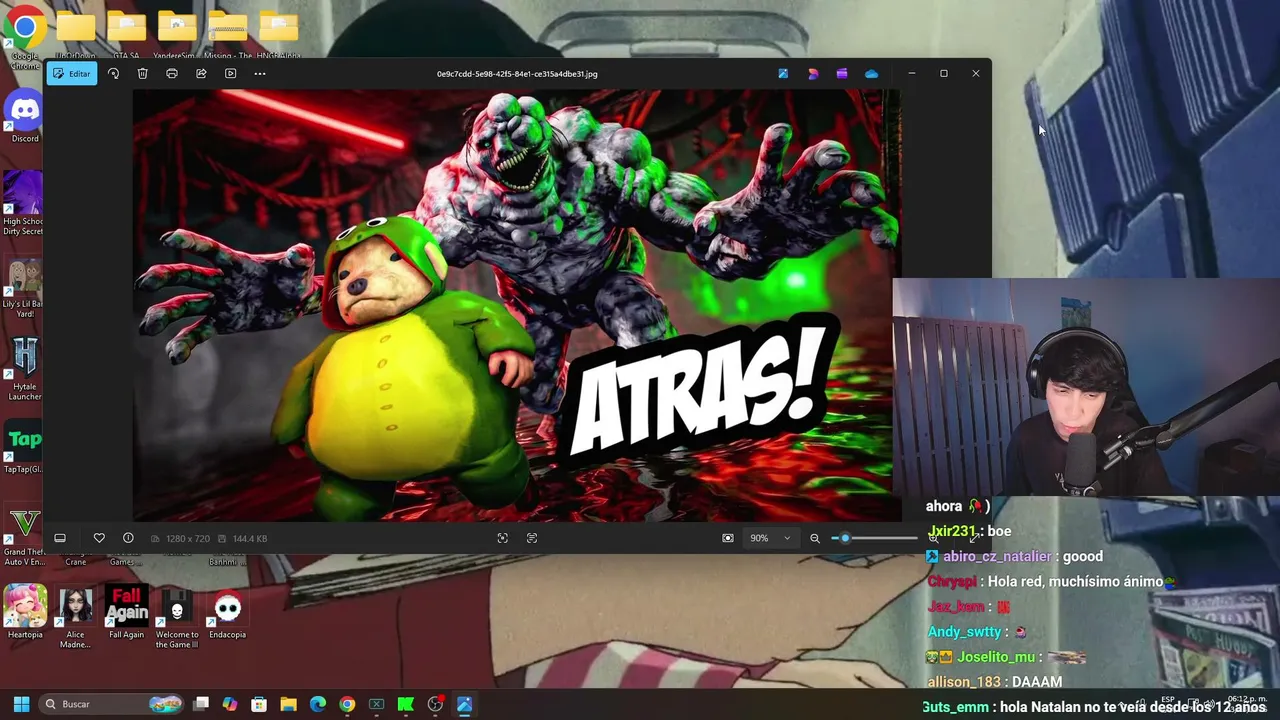Select the Grand Theft Auto V desktop icon
The image size is (1280, 720).
tap(24, 536)
